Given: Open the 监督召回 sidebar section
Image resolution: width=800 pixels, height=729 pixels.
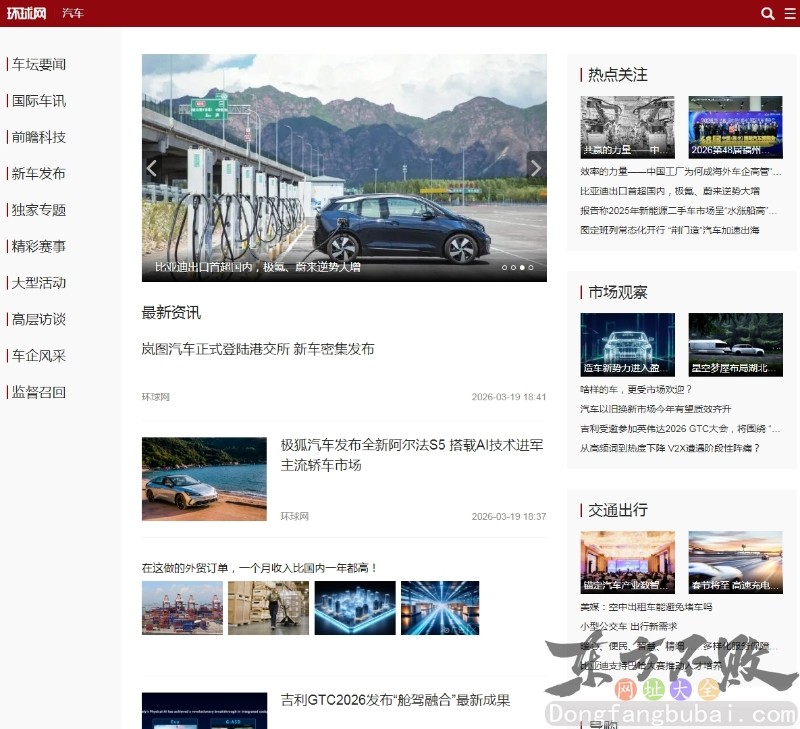Looking at the screenshot, I should click(x=37, y=393).
